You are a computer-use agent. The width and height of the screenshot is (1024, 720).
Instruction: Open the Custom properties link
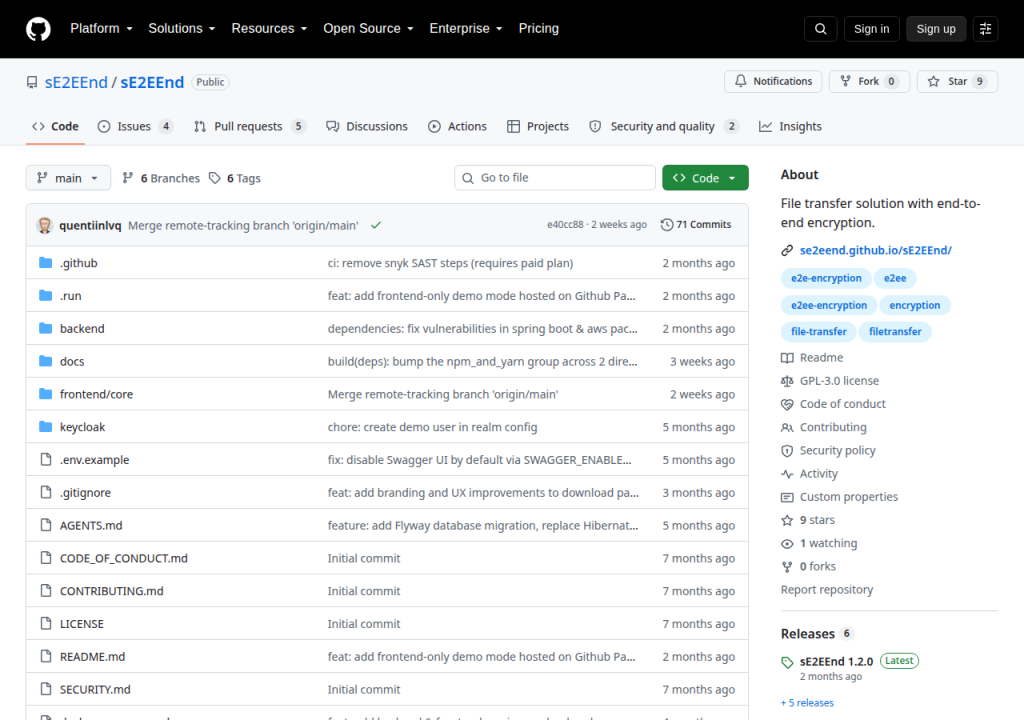tap(848, 497)
